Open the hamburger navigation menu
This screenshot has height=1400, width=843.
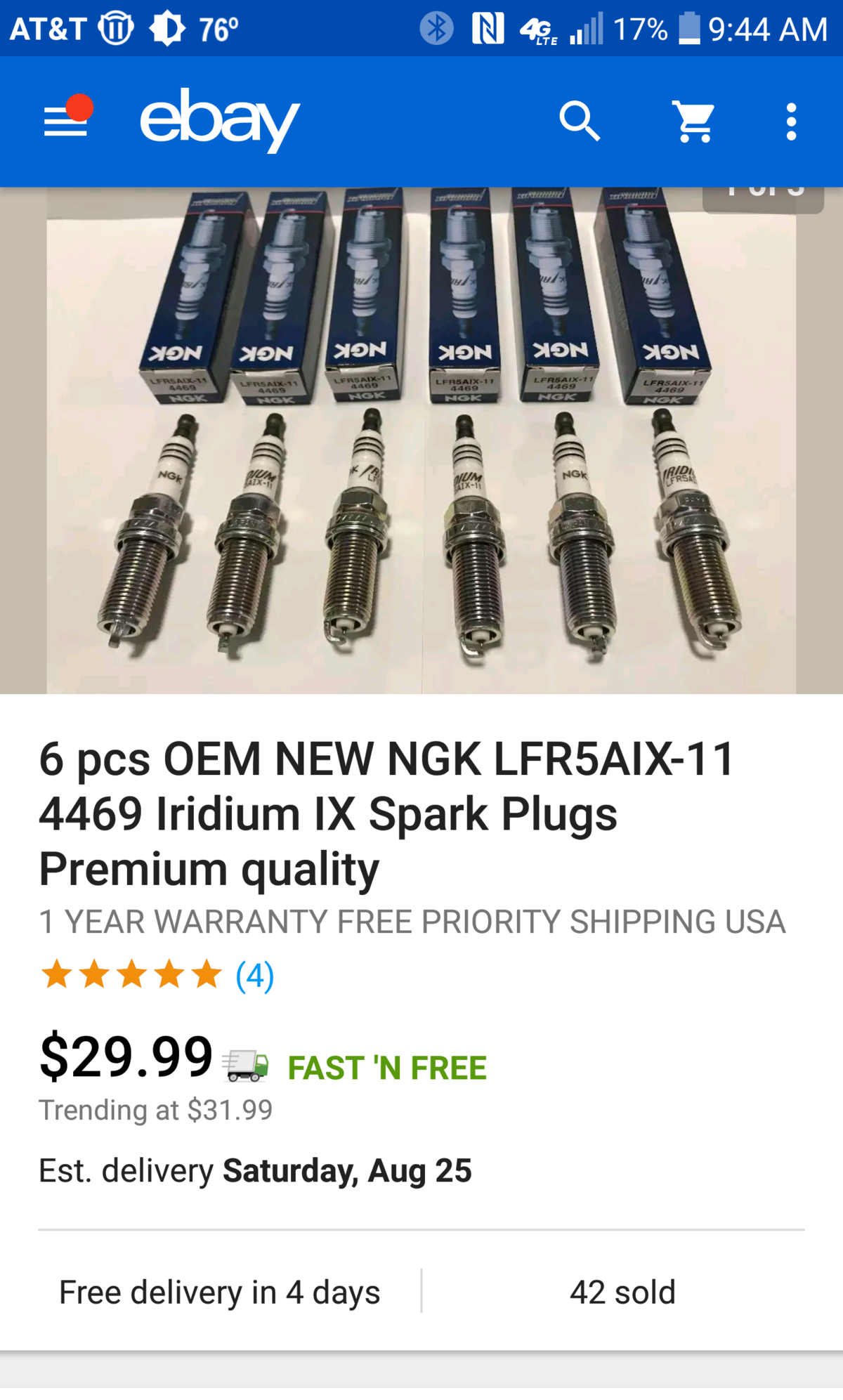point(65,120)
